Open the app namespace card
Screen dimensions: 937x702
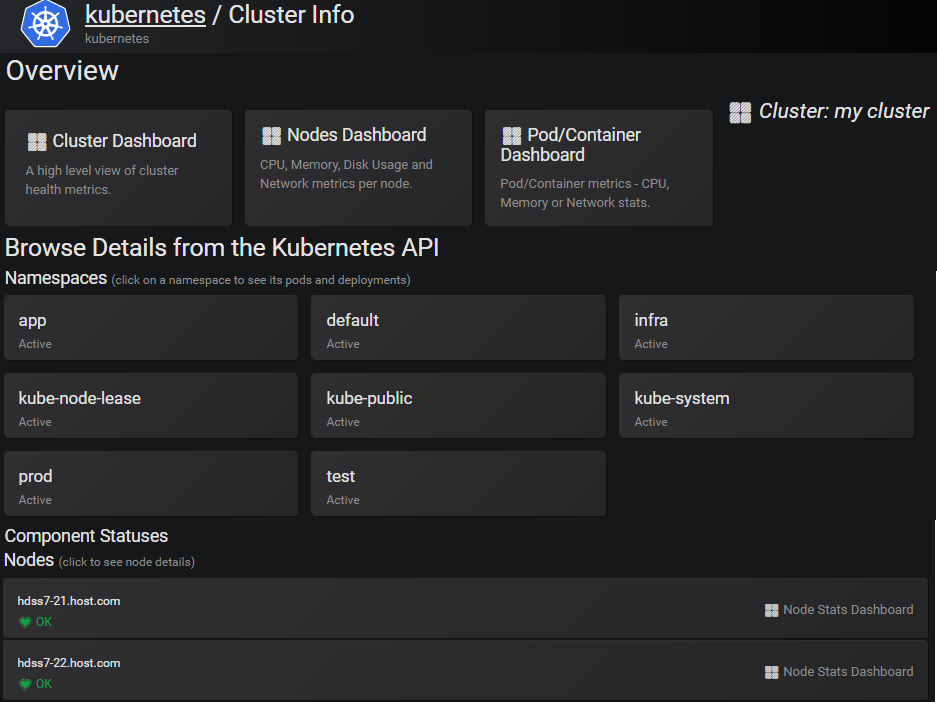click(x=151, y=328)
